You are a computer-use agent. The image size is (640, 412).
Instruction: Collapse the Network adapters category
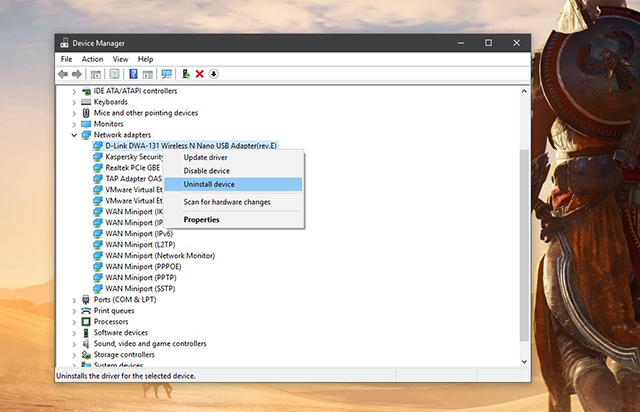[x=75, y=134]
